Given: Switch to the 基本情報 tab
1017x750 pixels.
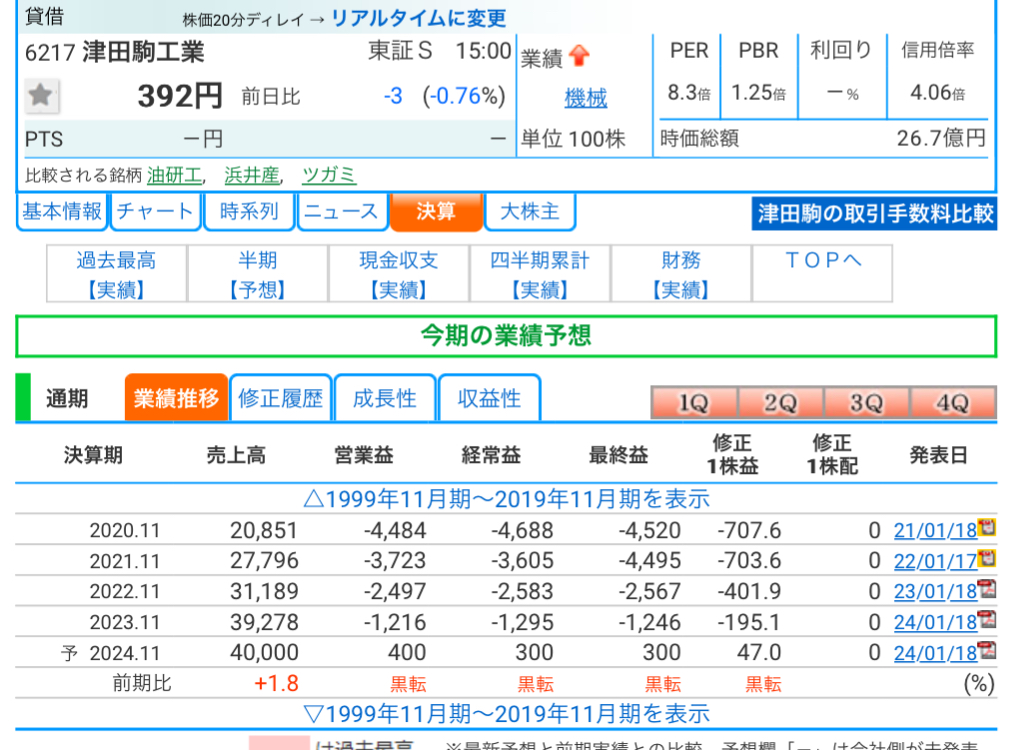Looking at the screenshot, I should (62, 212).
